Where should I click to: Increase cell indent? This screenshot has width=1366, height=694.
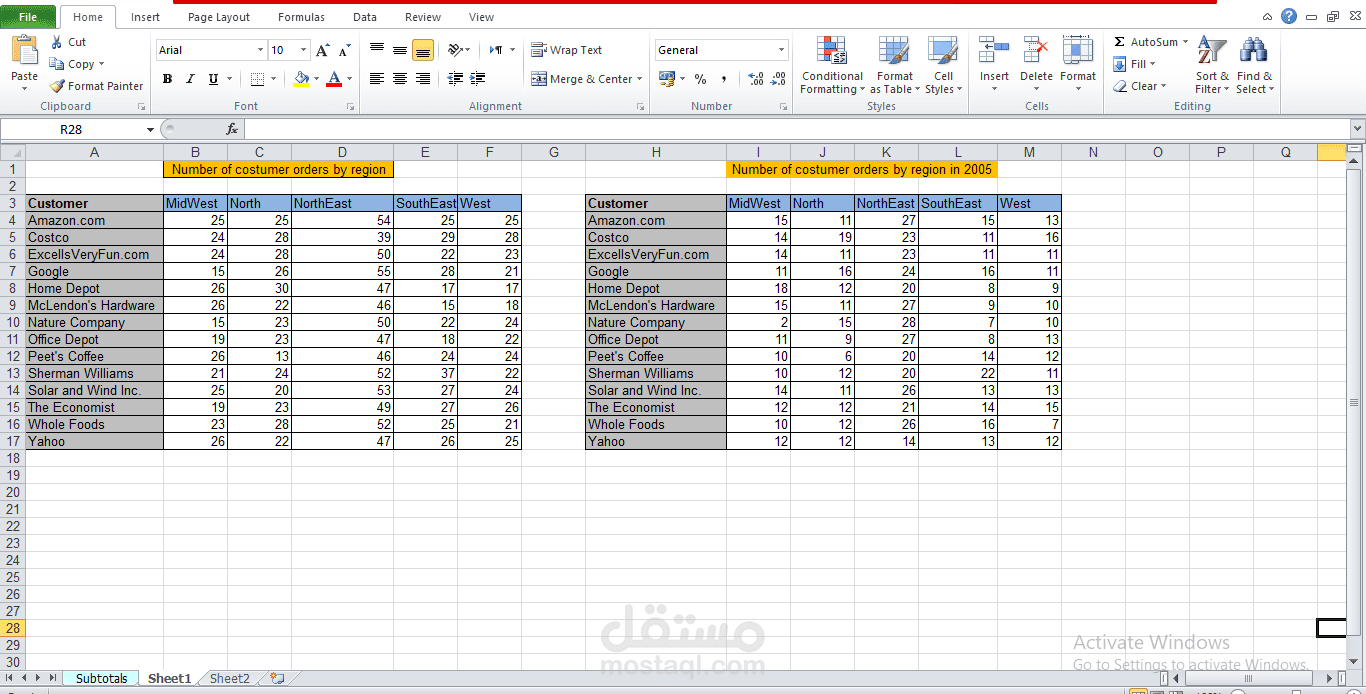pyautogui.click(x=478, y=79)
